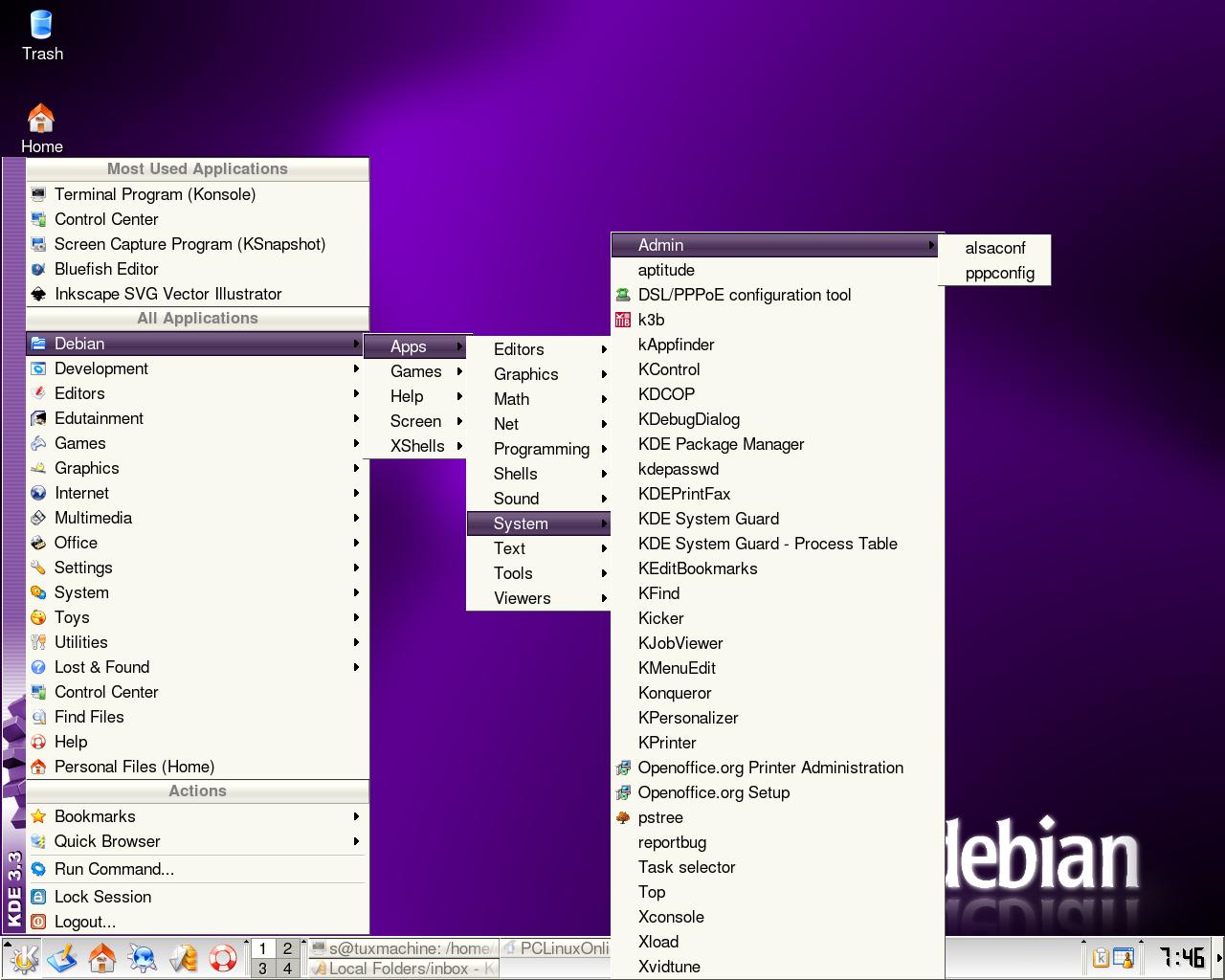This screenshot has width=1225, height=980.
Task: Launch the Konqueror web browser panel icon
Action: 143,958
